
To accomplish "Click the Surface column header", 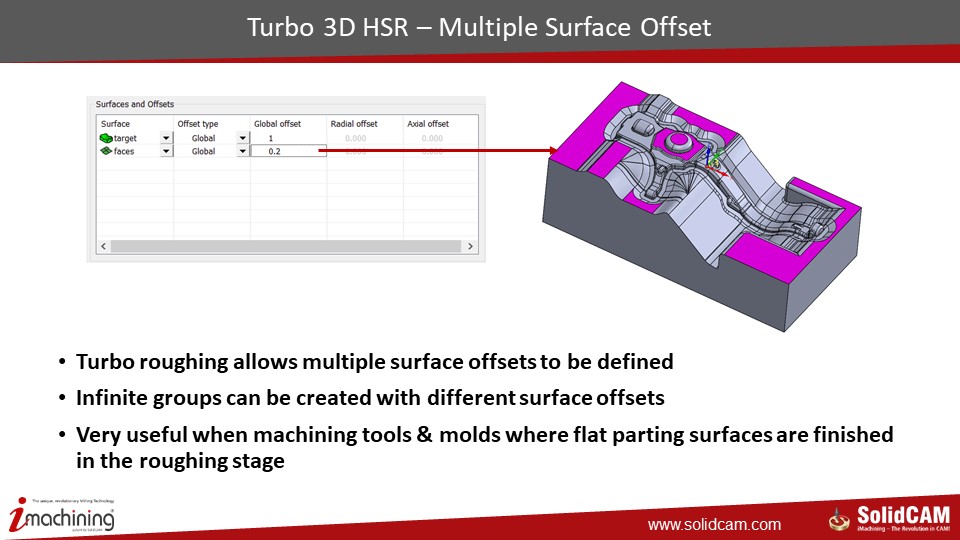I will point(116,124).
